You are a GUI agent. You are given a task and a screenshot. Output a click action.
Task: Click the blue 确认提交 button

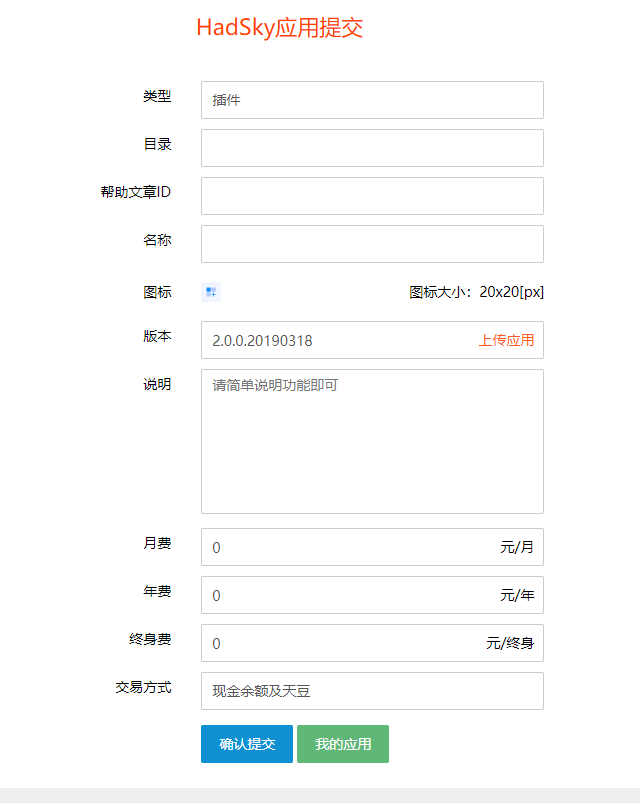tap(247, 744)
